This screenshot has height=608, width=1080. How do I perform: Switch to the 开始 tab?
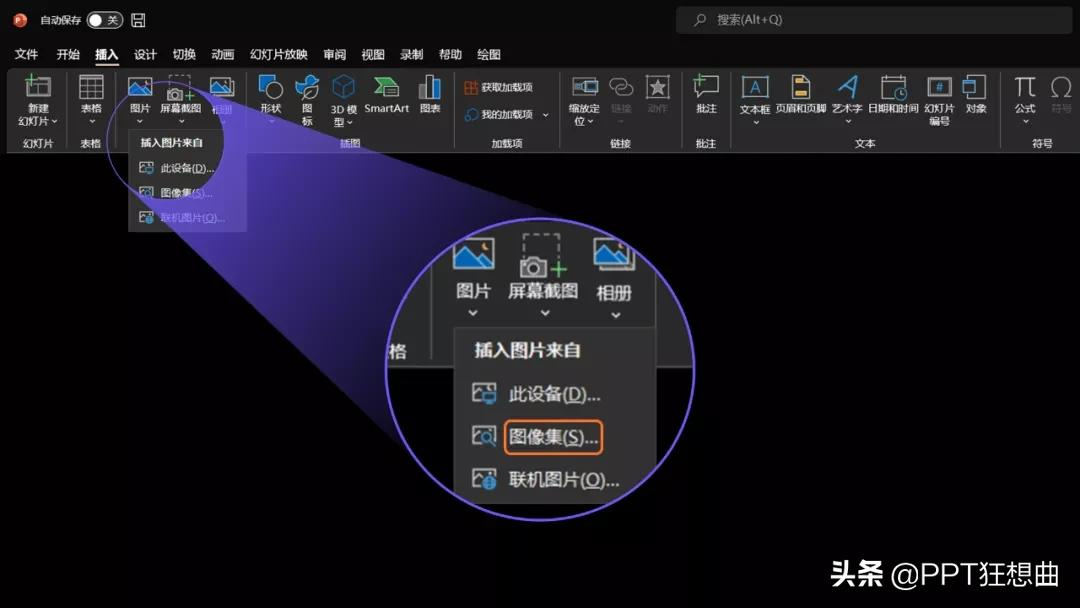(x=68, y=54)
